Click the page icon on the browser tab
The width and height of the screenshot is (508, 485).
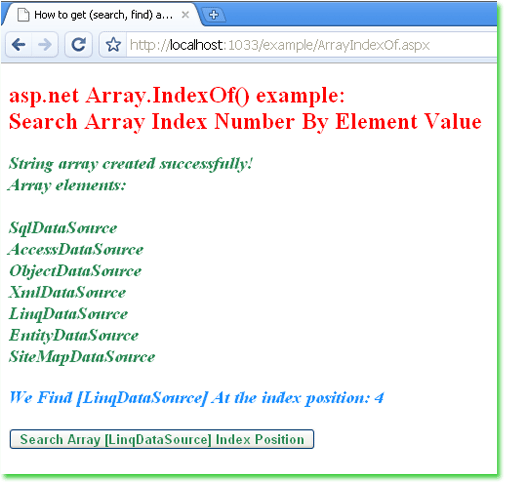[23, 15]
